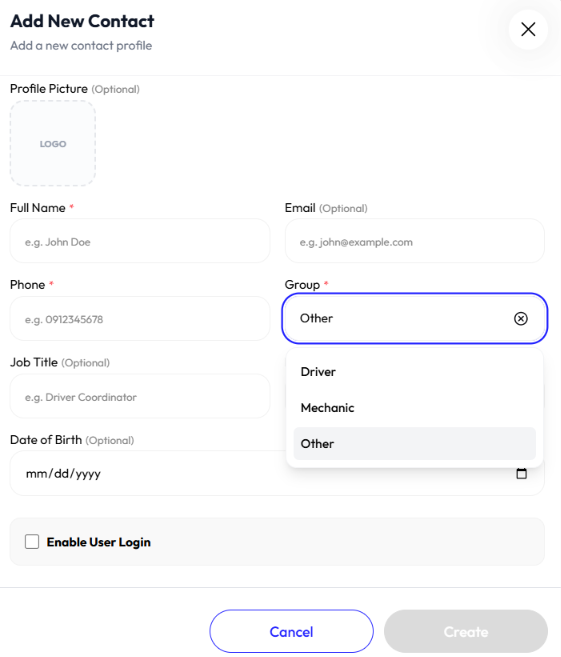
Task: Click the Group field label
Action: [x=302, y=285]
